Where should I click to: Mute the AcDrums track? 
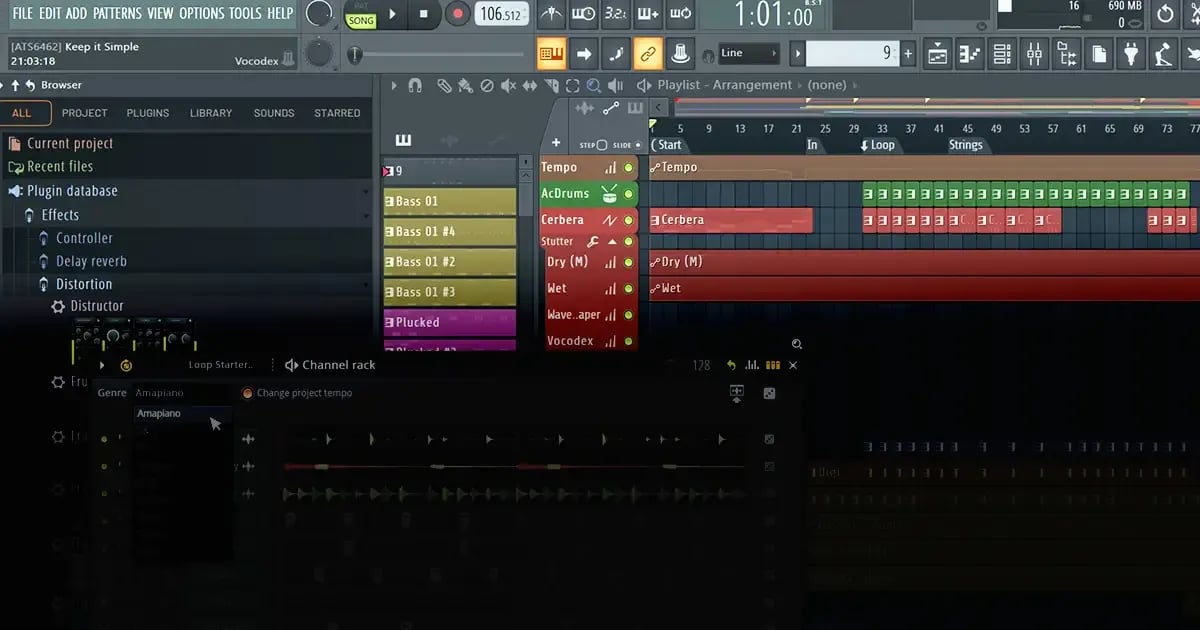[x=629, y=194]
